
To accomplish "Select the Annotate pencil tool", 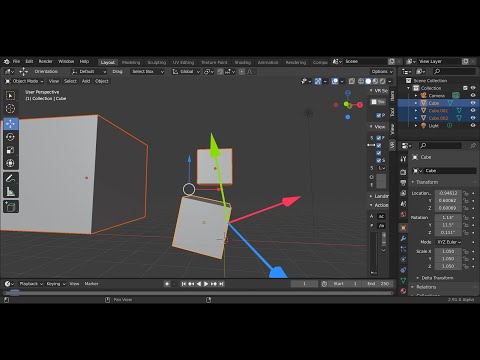I will (10, 179).
